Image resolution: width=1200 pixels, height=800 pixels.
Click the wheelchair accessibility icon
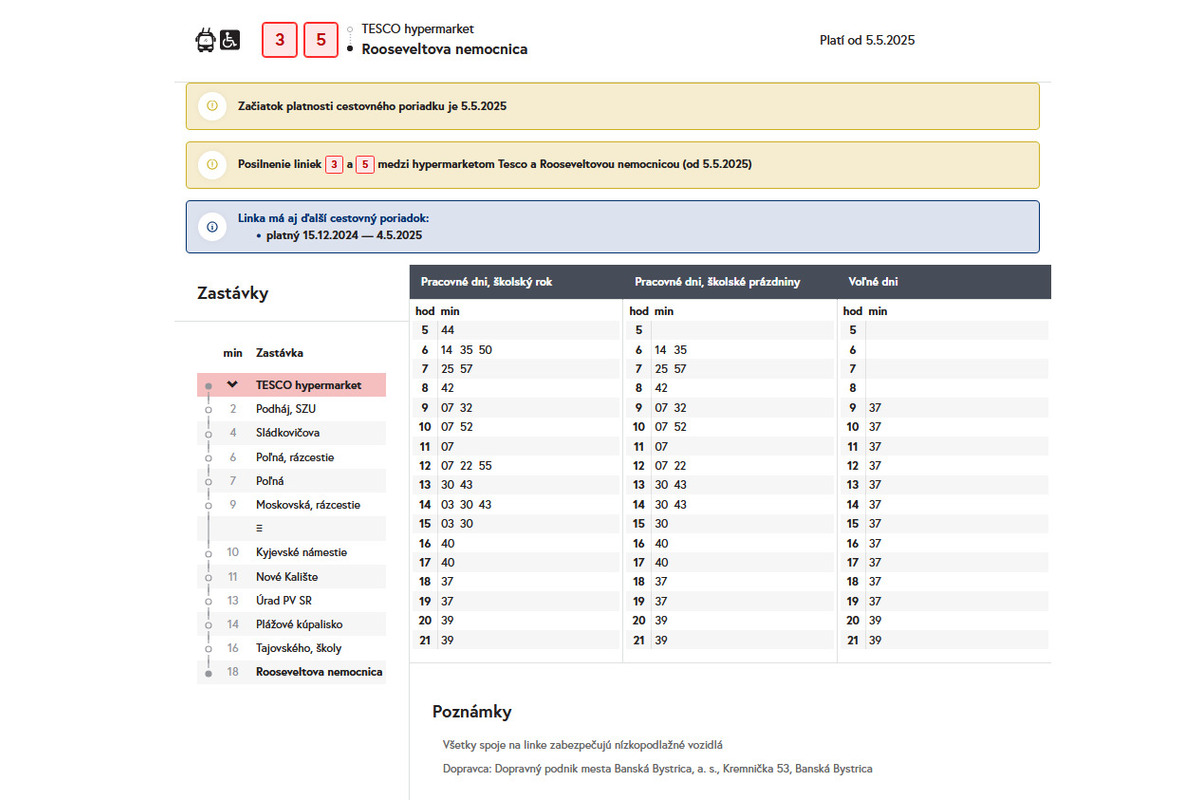click(230, 41)
